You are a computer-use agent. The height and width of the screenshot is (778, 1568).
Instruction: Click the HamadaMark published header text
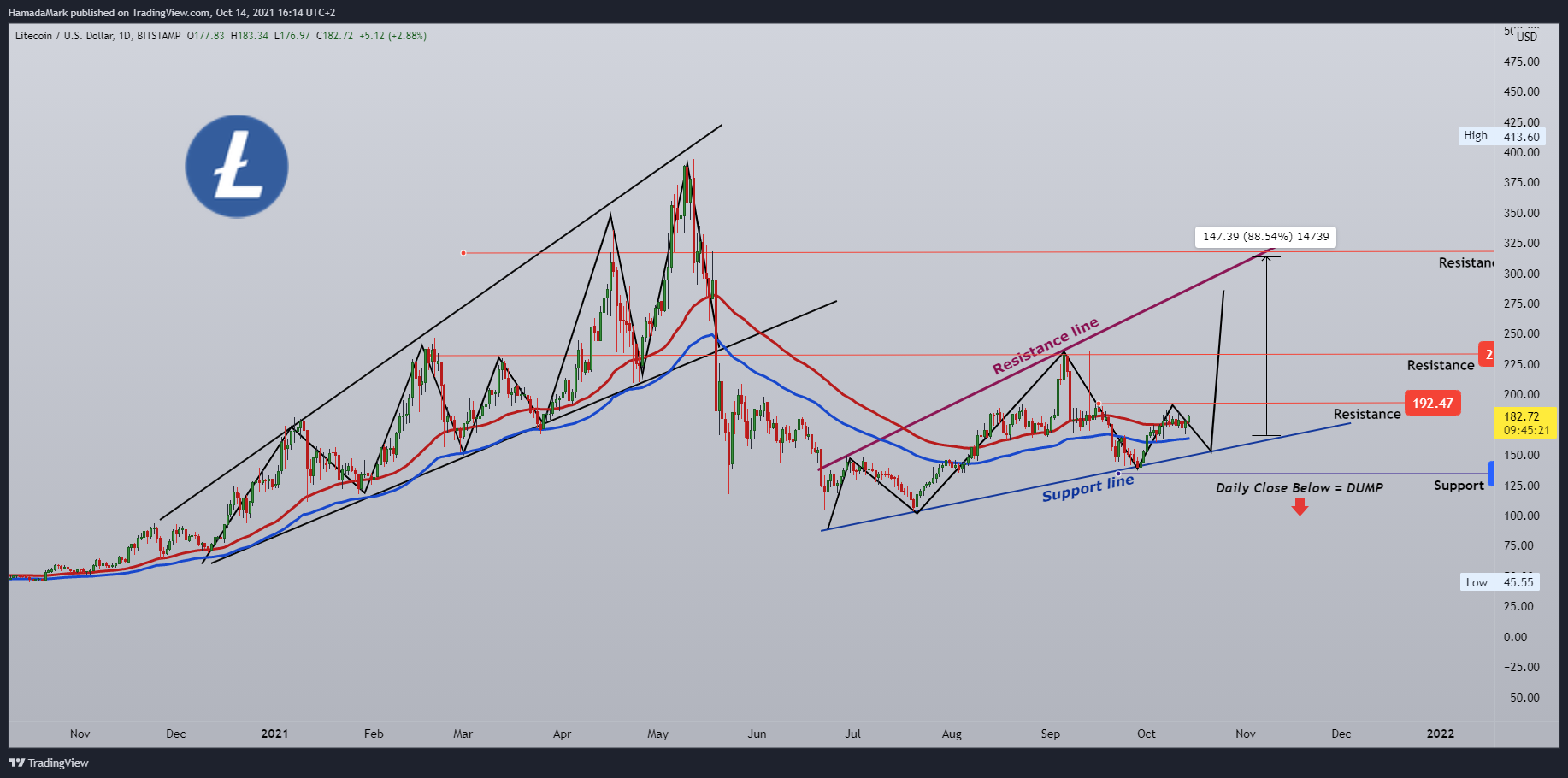(171, 13)
